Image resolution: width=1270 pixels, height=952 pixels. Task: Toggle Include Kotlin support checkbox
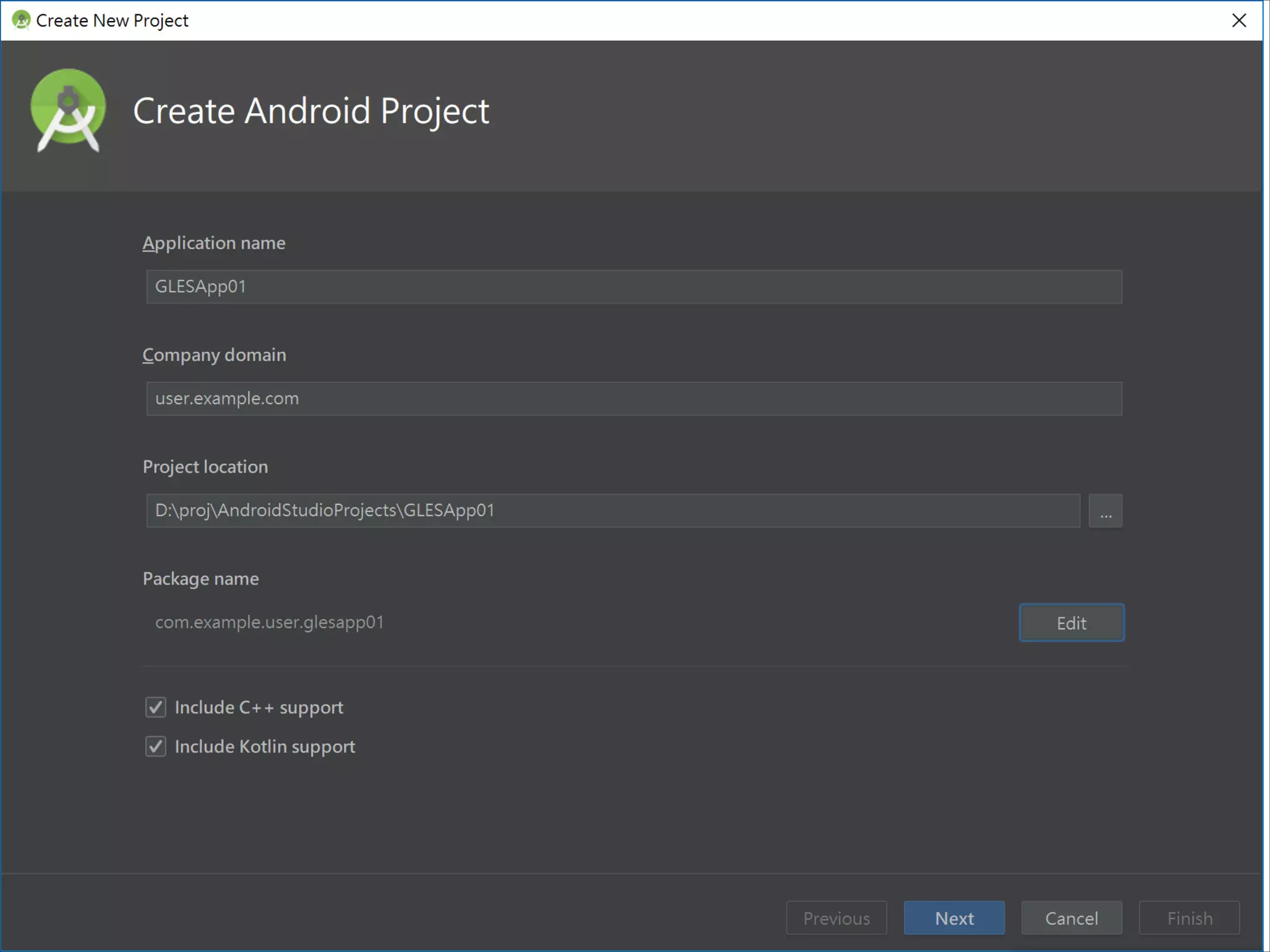click(156, 746)
